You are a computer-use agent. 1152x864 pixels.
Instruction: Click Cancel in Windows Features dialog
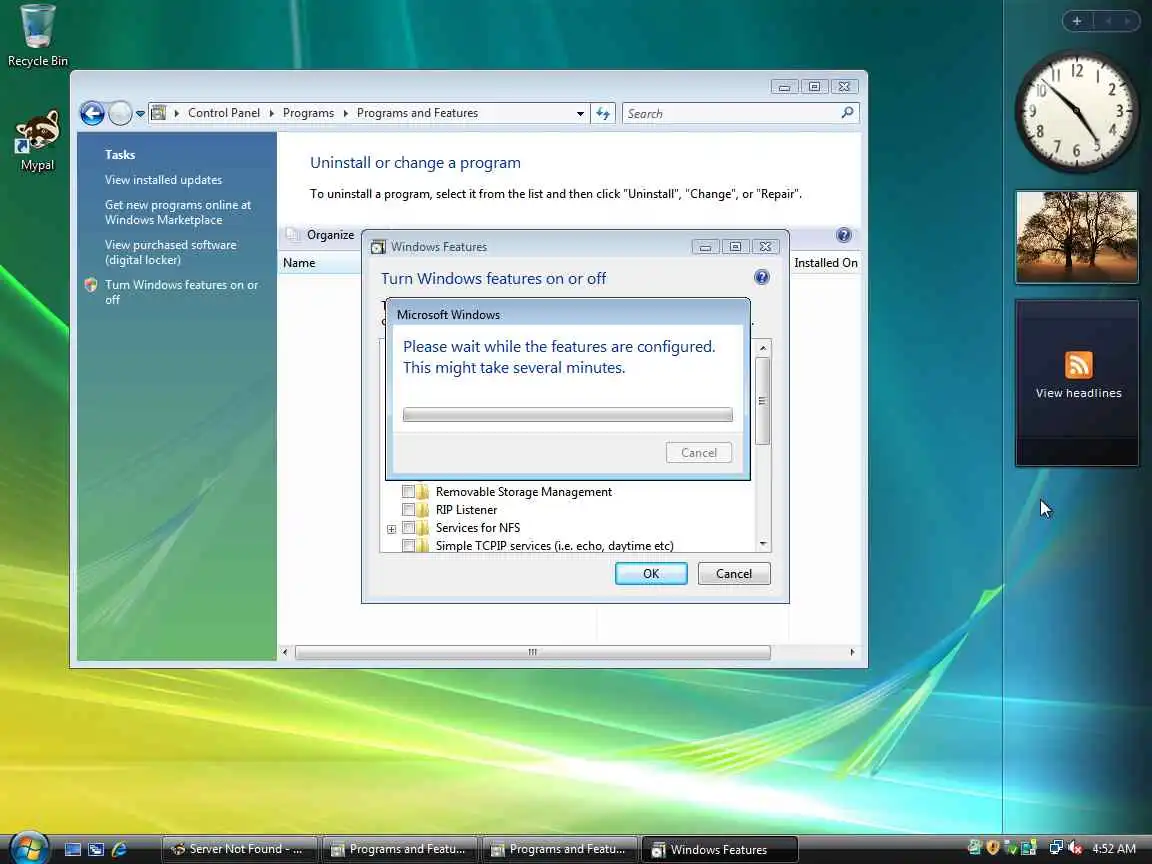(734, 574)
